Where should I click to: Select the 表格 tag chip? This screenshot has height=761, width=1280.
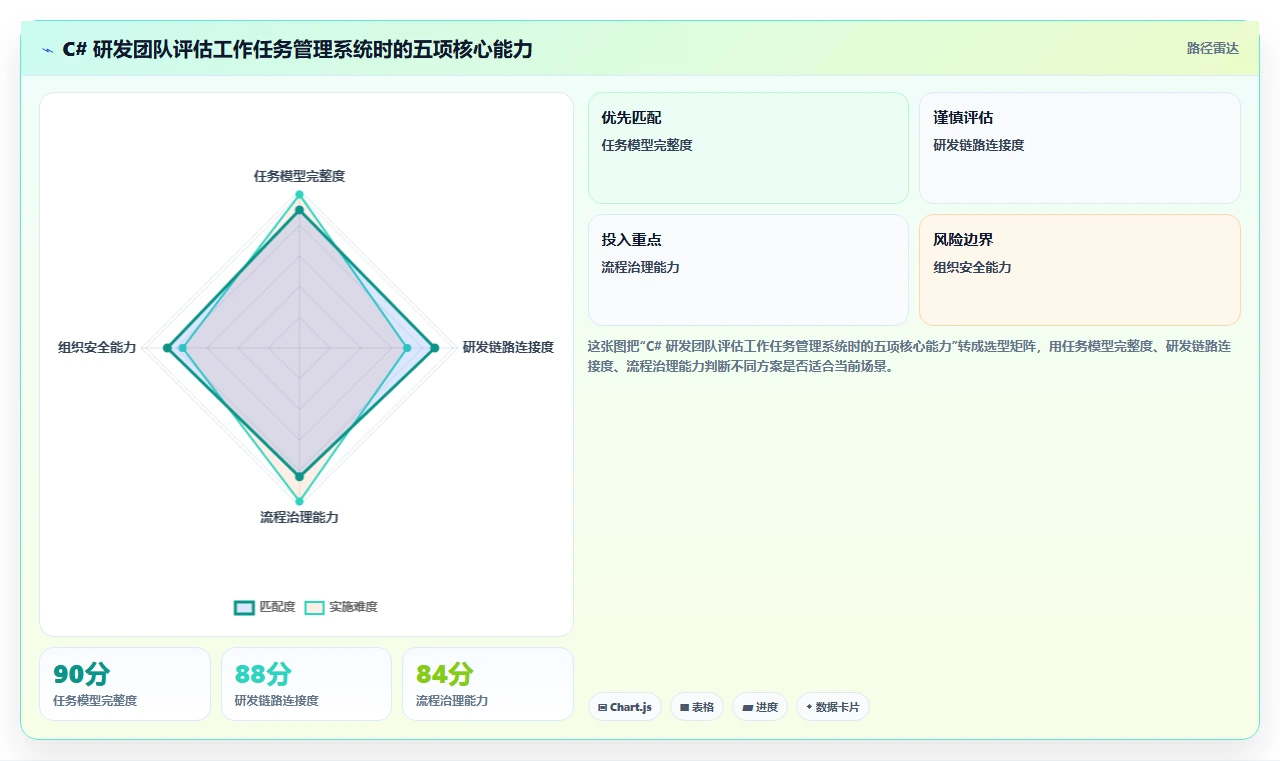697,707
